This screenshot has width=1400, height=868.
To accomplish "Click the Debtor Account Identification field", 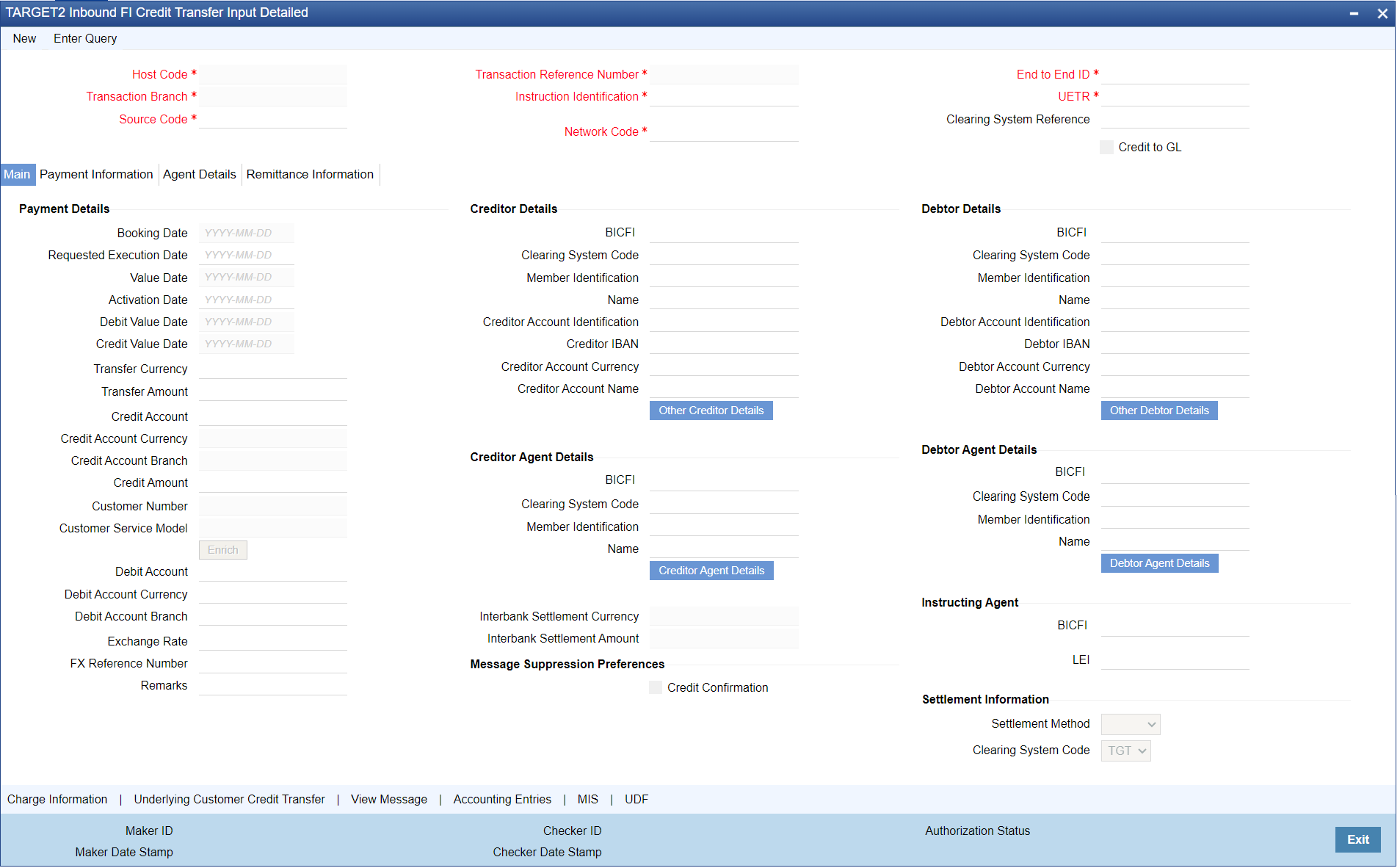I will 1175,322.
